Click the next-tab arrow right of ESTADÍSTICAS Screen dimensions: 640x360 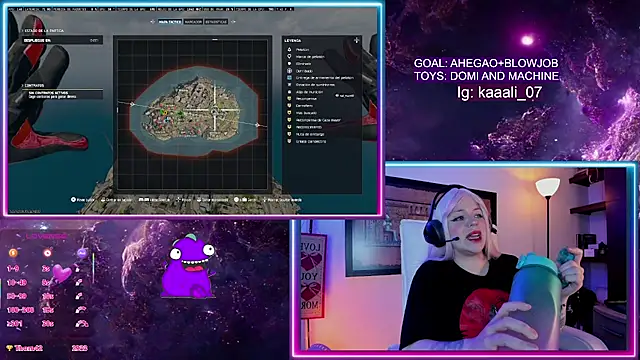click(x=233, y=22)
